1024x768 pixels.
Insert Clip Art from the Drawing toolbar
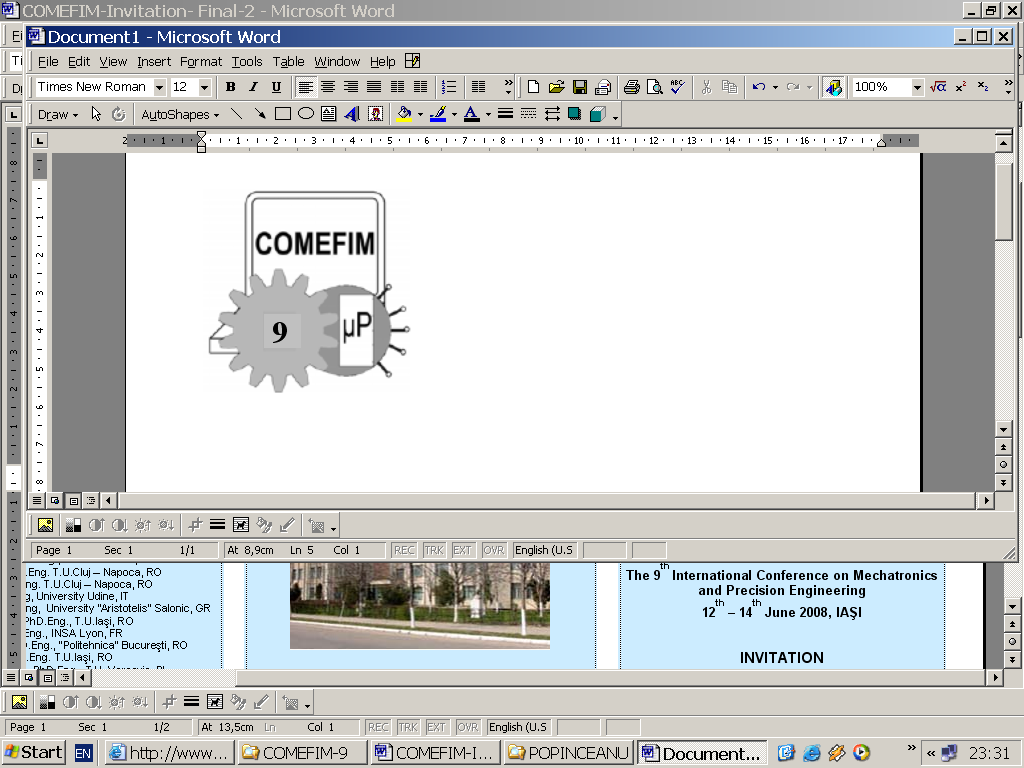click(376, 114)
